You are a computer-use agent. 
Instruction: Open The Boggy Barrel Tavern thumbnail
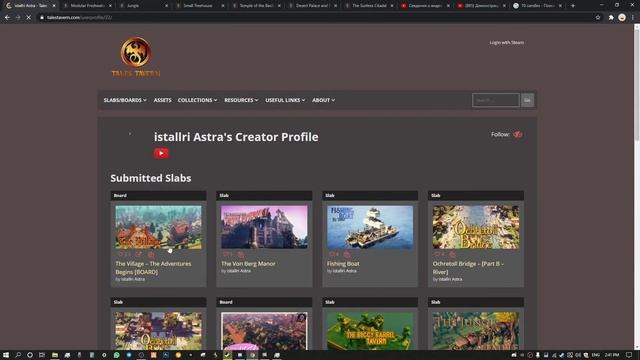tap(370, 331)
